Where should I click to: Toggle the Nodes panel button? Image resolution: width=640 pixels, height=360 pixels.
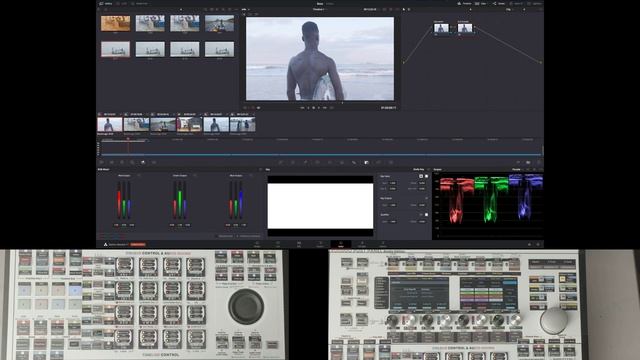pos(500,3)
